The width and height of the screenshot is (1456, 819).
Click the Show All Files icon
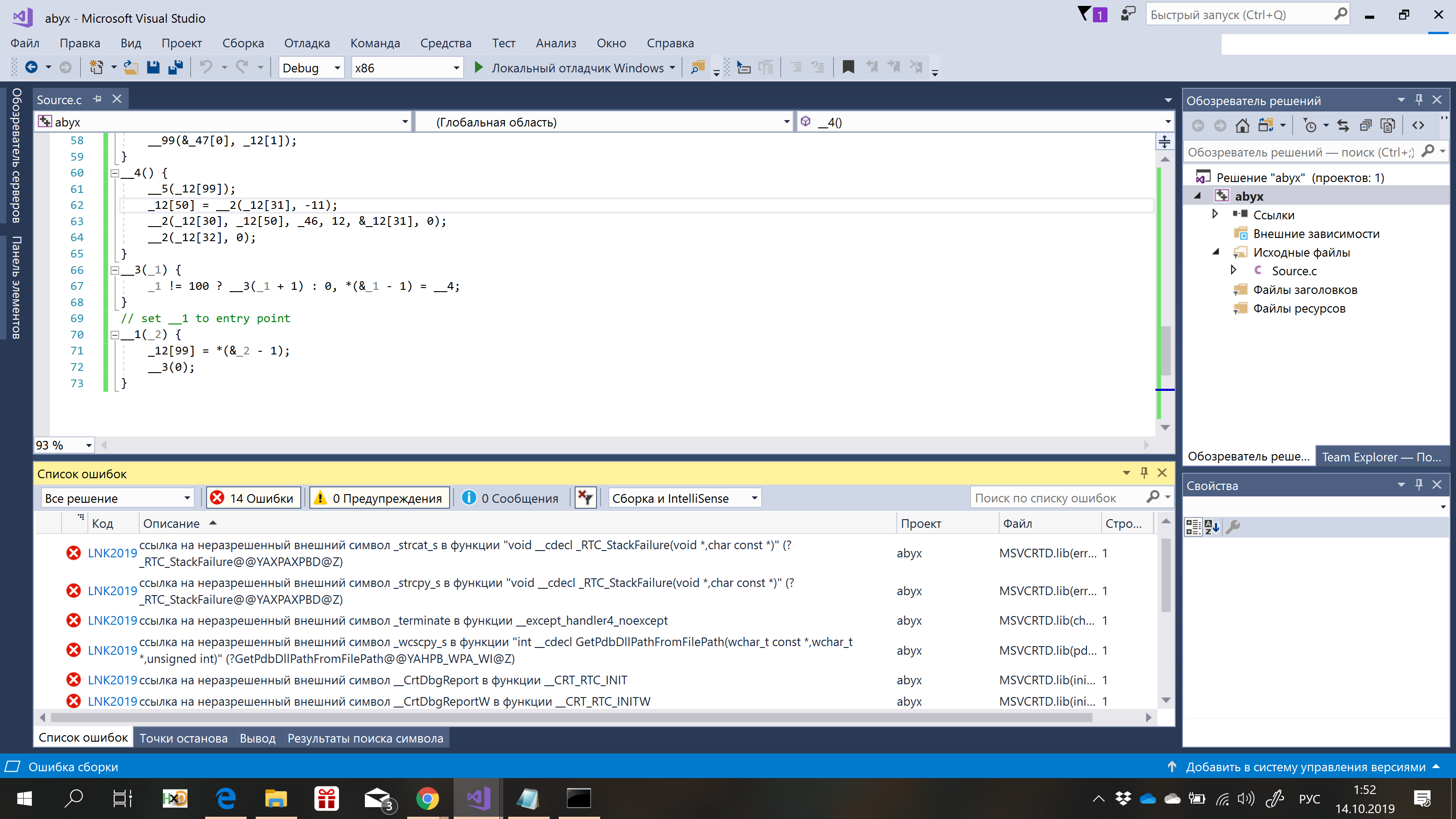click(x=1388, y=126)
